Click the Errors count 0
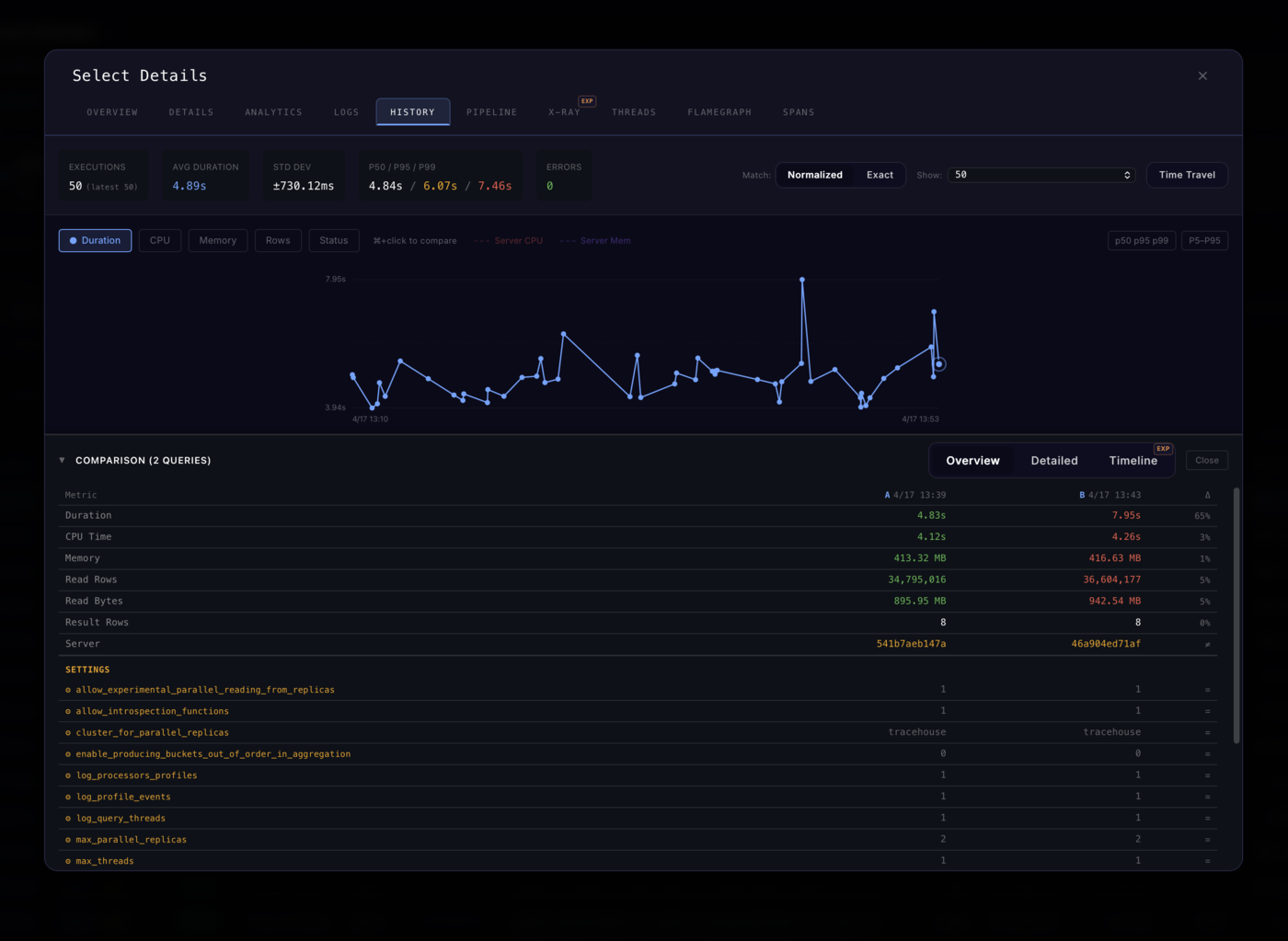 (x=549, y=186)
